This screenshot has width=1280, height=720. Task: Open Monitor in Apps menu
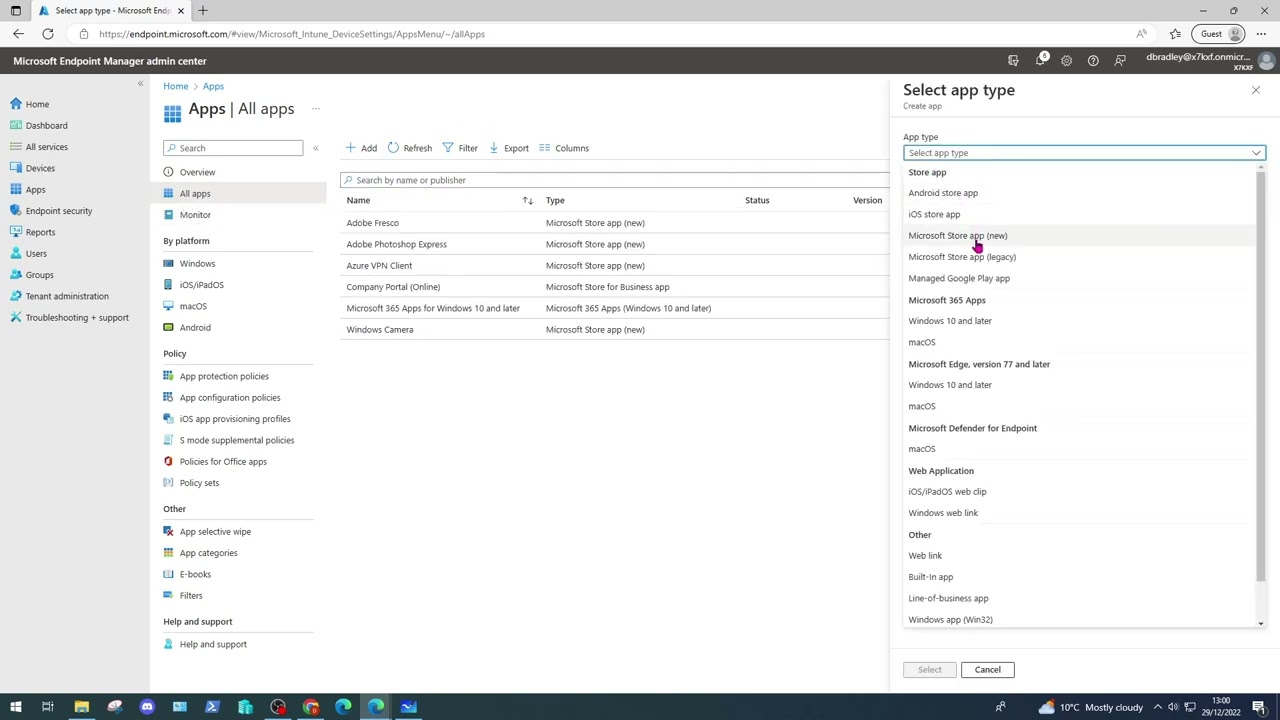coord(195,215)
